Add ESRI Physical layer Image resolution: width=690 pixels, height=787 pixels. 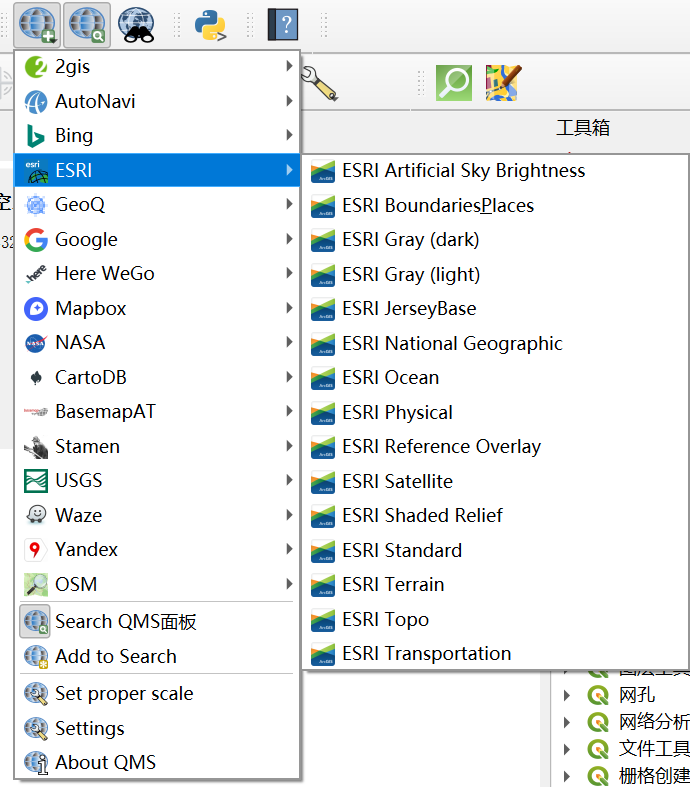coord(495,413)
